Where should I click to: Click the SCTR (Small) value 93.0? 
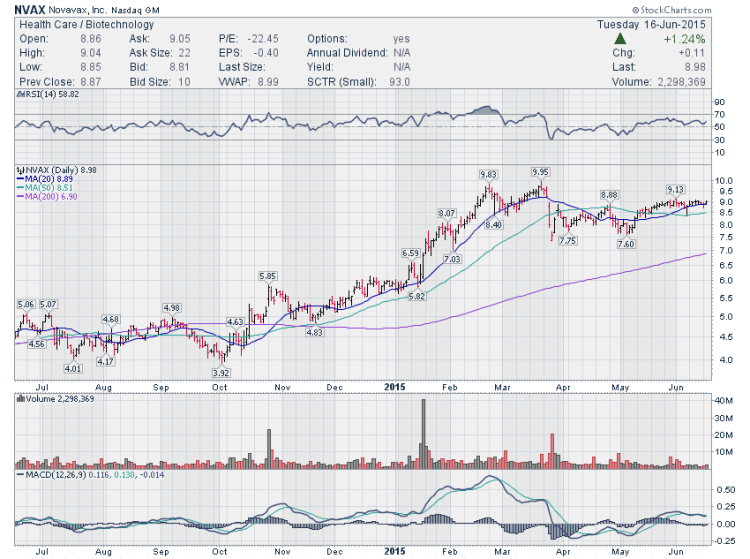(399, 82)
